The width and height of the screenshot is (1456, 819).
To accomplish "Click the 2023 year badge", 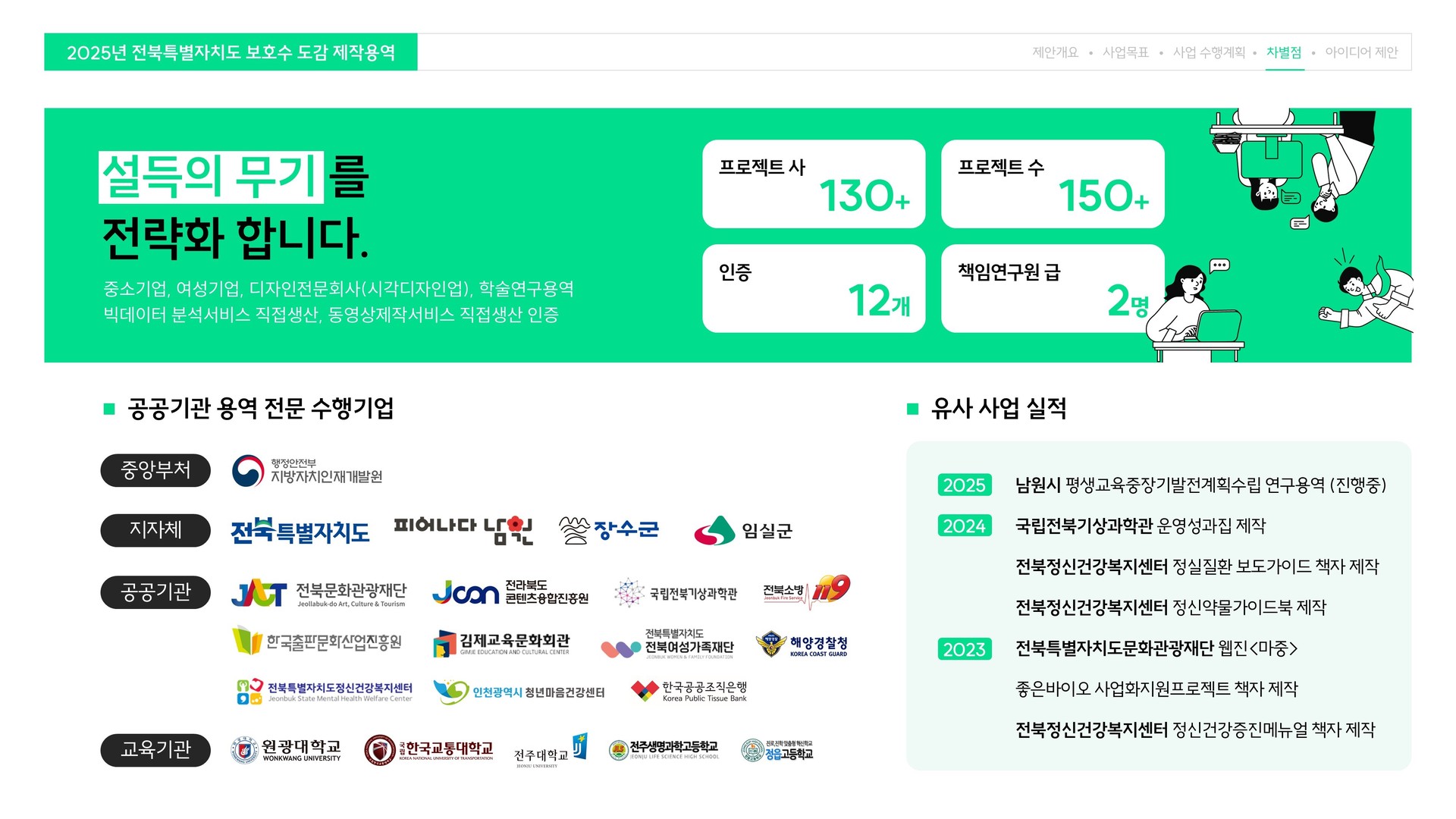I will coord(964,649).
